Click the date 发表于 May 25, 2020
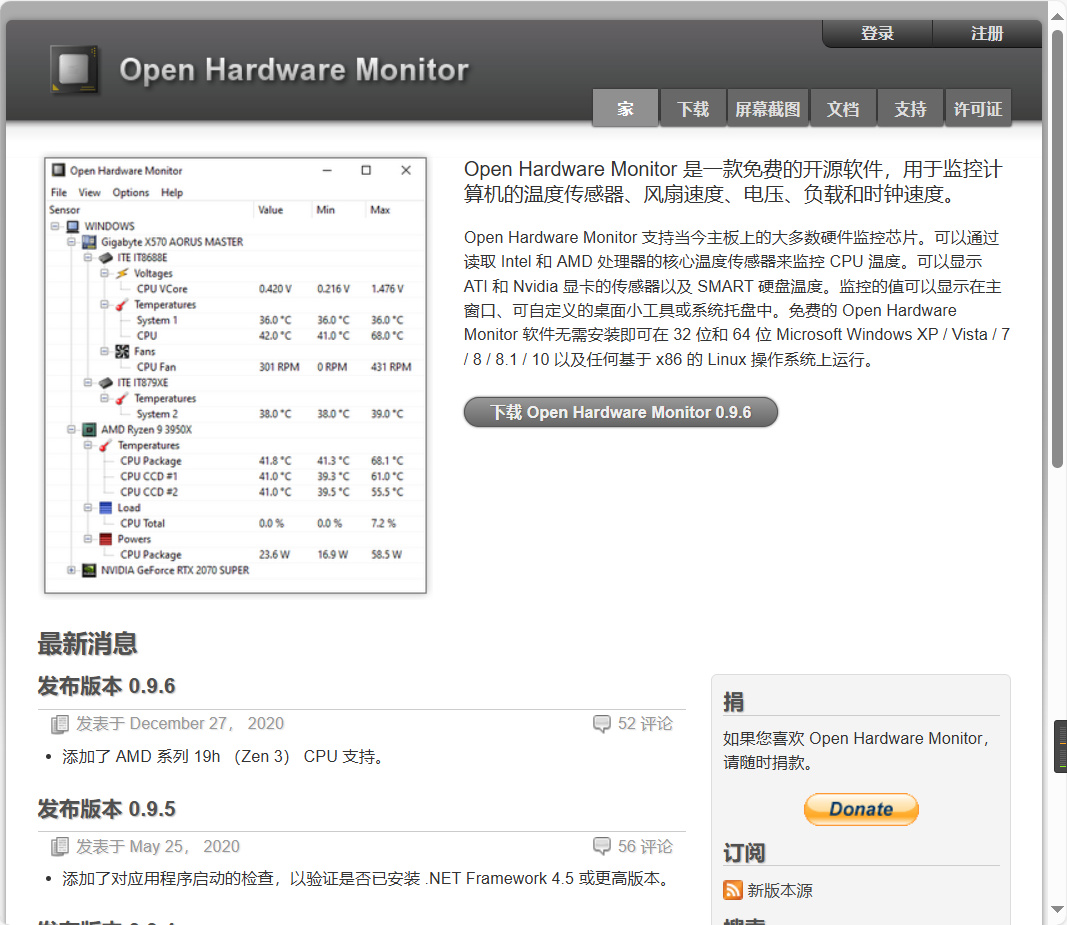1067x925 pixels. [x=158, y=846]
